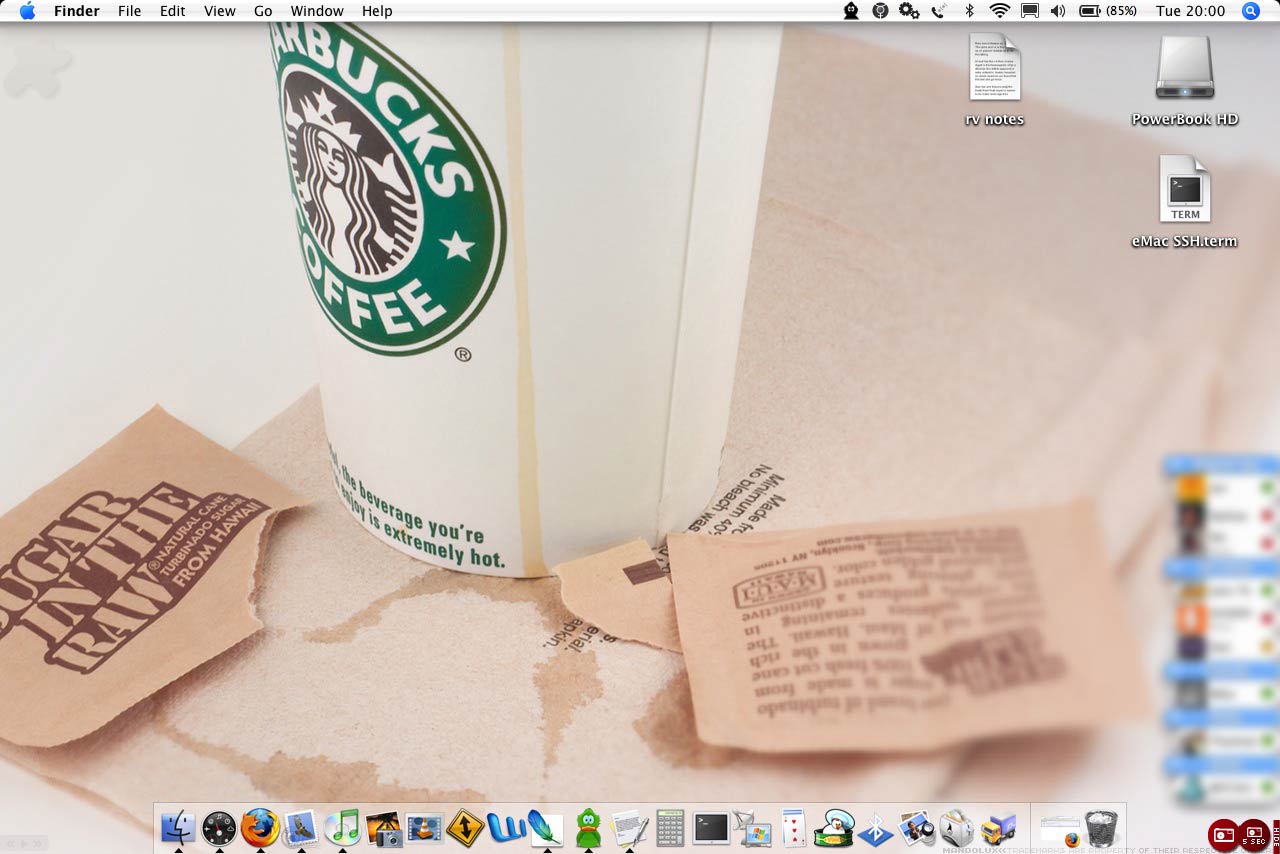The image size is (1280, 854).
Task: Click the round globe menu bar icon
Action: click(880, 11)
